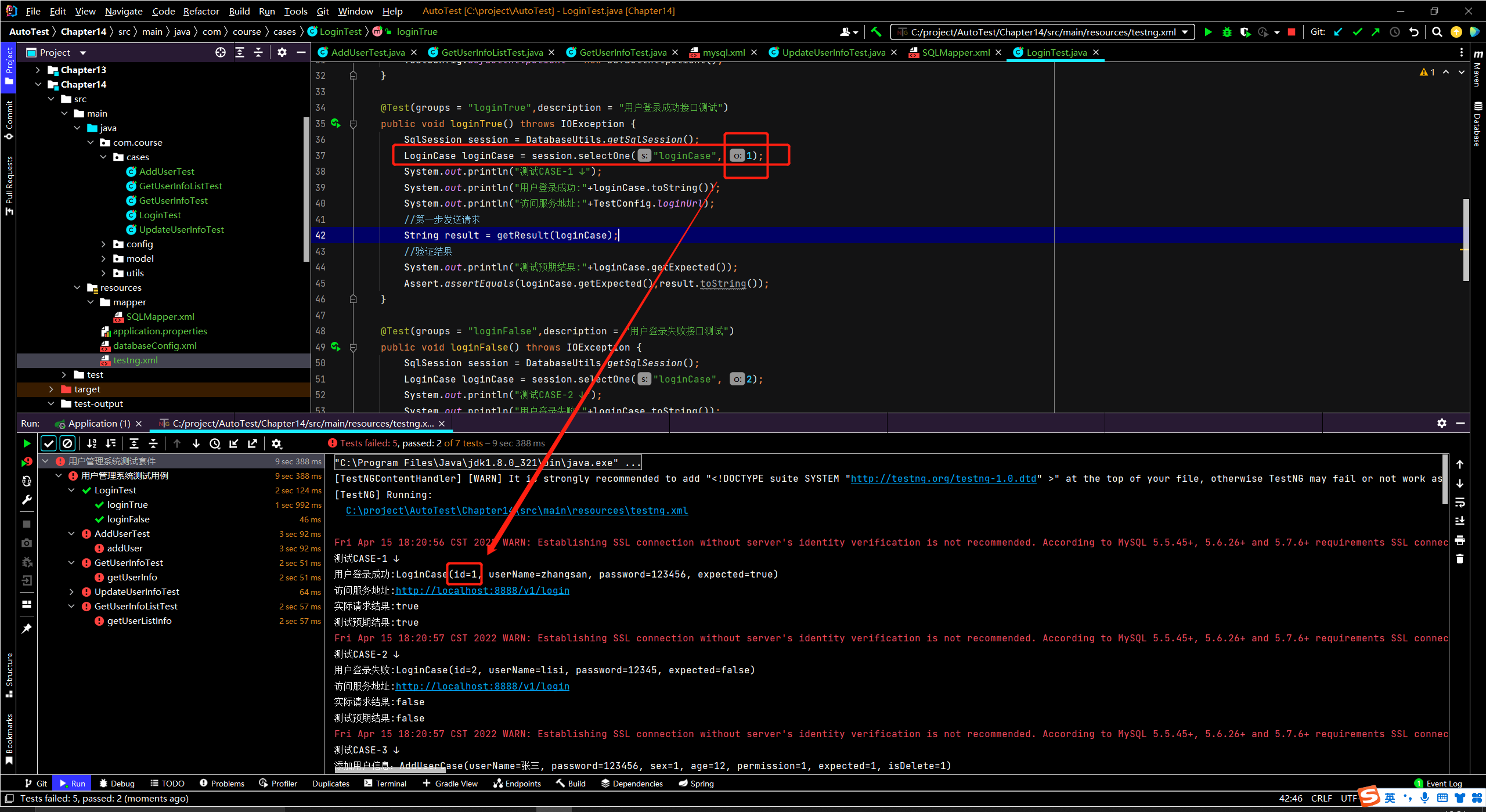The width and height of the screenshot is (1486, 812).
Task: Click run gutter icon at line 49
Action: [x=336, y=347]
